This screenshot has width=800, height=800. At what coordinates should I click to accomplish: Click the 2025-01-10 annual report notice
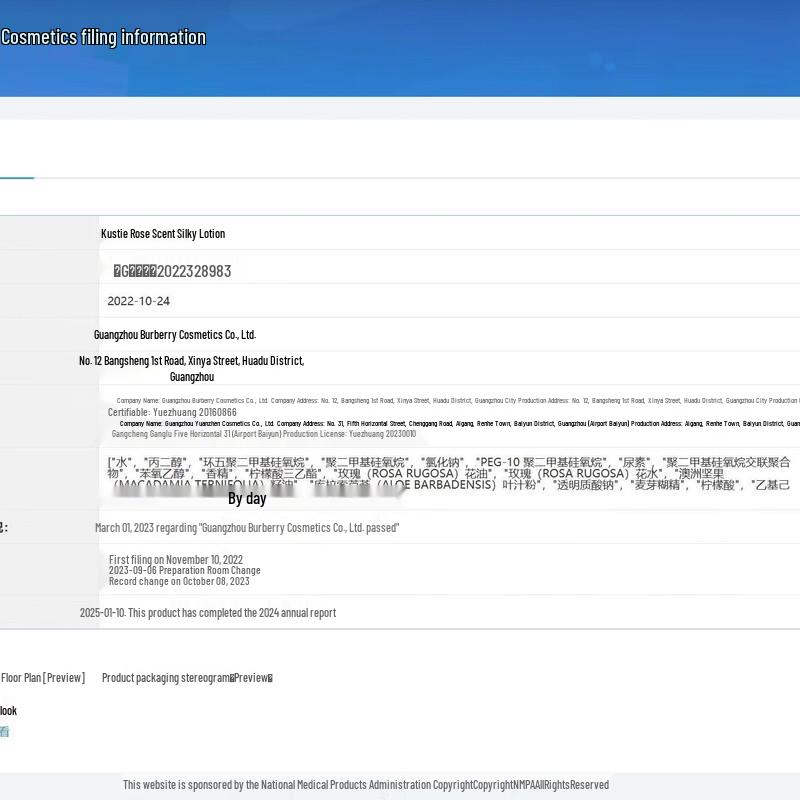208,613
